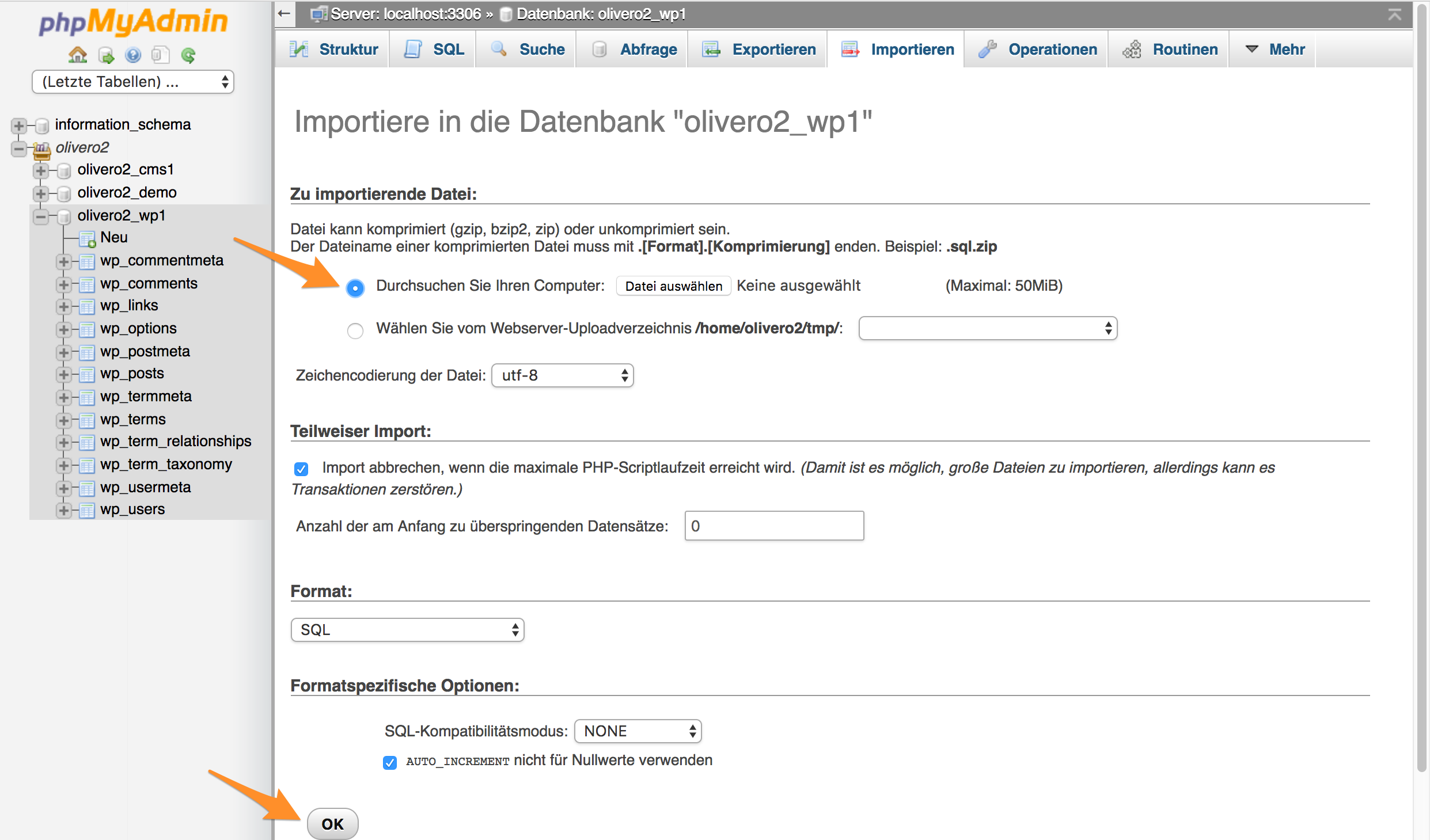Click the back arrow above the navigation panel
The height and width of the screenshot is (840, 1430).
[x=283, y=13]
